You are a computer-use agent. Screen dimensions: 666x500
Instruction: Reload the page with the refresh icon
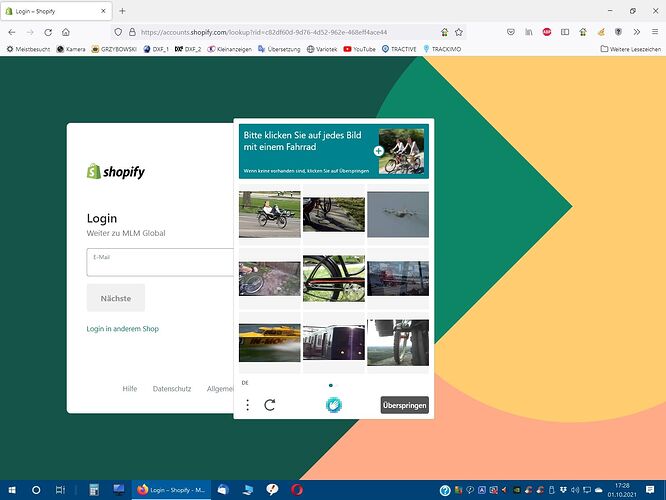pos(48,32)
